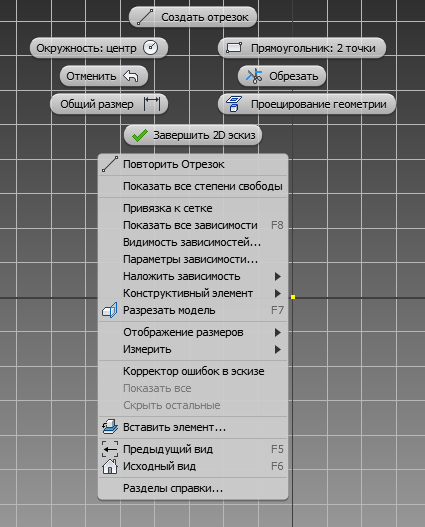425x527 pixels.
Task: Choose the Создать отрезок marking menu button
Action: pos(193,17)
